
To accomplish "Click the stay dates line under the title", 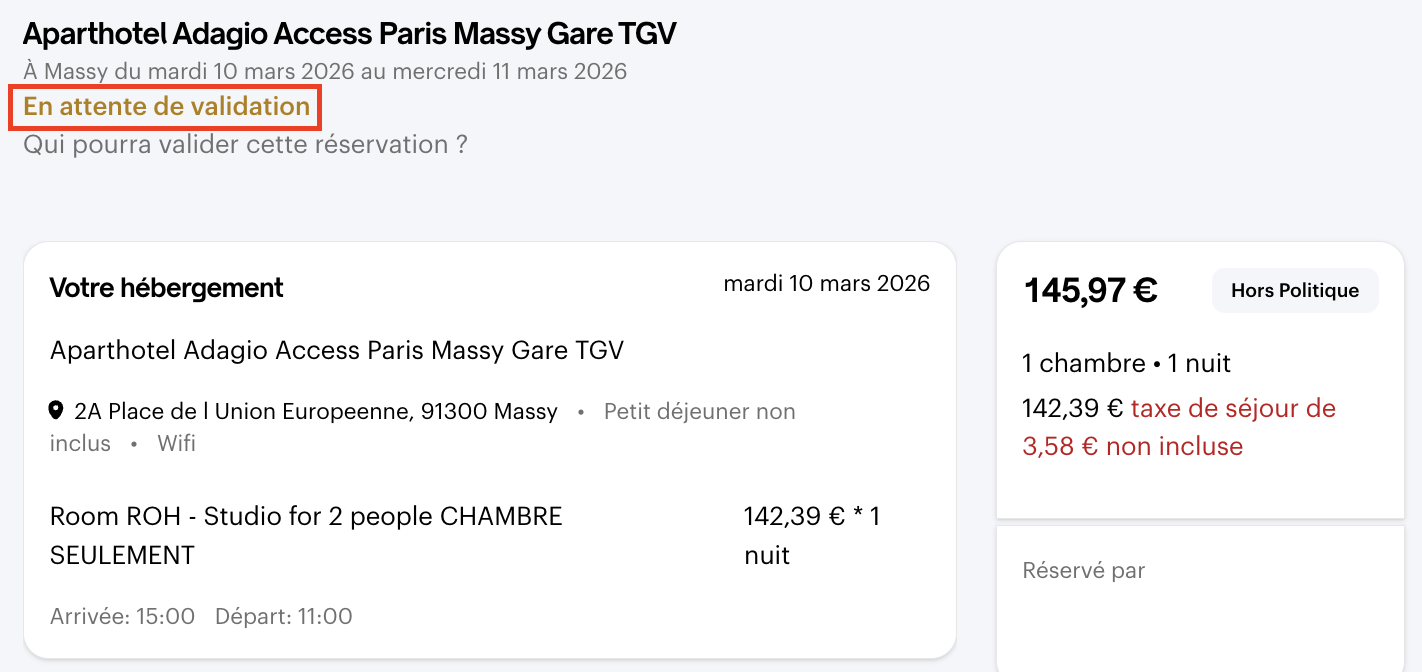I will tap(325, 72).
